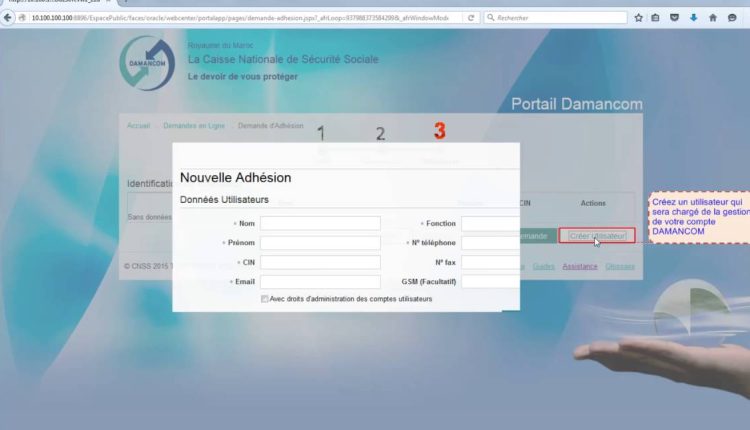Viewport: 750px width, 430px height.
Task: Click the GSM (Facultatif) input field
Action: click(490, 282)
